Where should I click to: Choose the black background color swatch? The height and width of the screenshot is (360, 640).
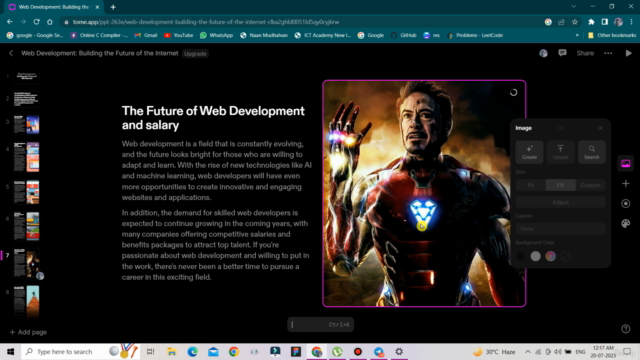tap(520, 256)
